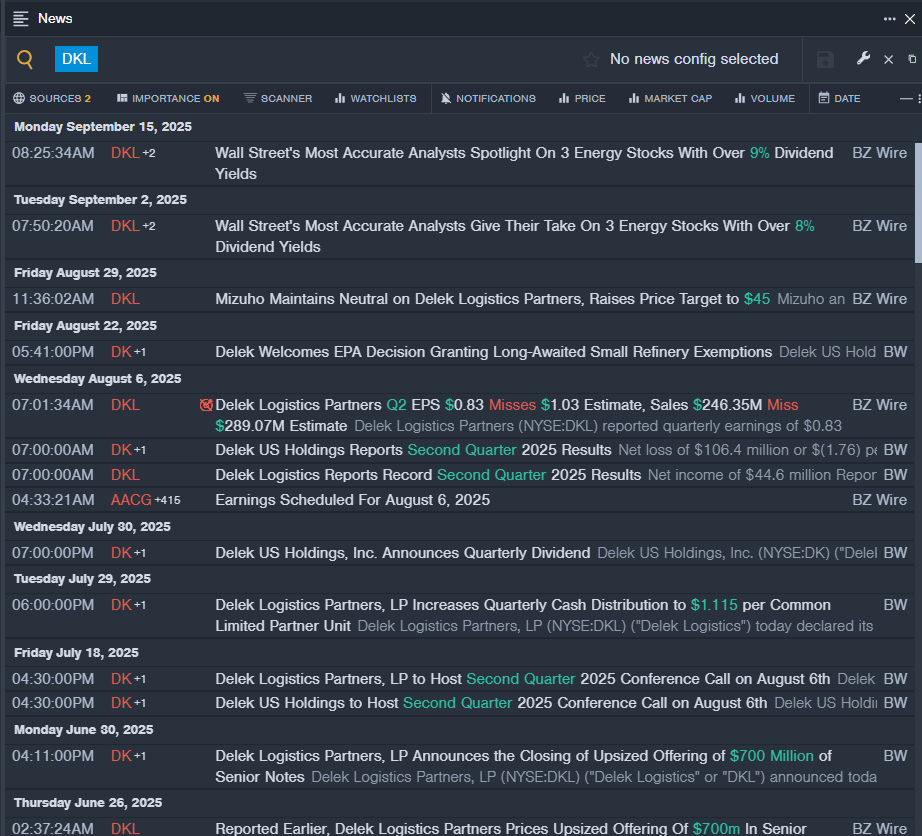Expand the Market Cap filter
The image size is (922, 836).
[x=670, y=98]
